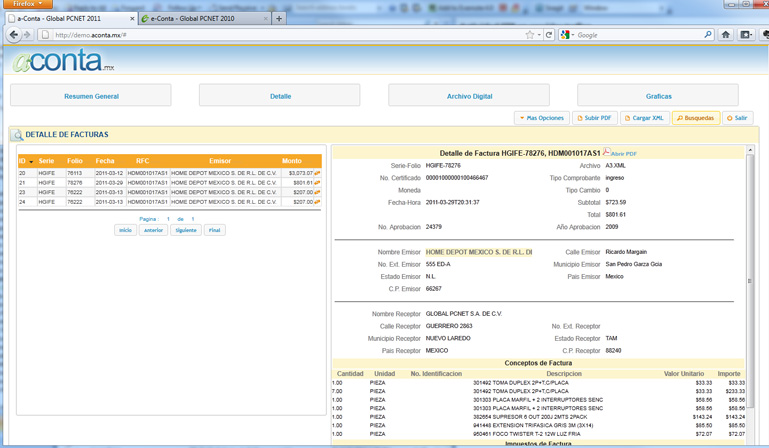Screen dimensions: 769x448
Task: Open the Detalle section
Action: (x=280, y=95)
